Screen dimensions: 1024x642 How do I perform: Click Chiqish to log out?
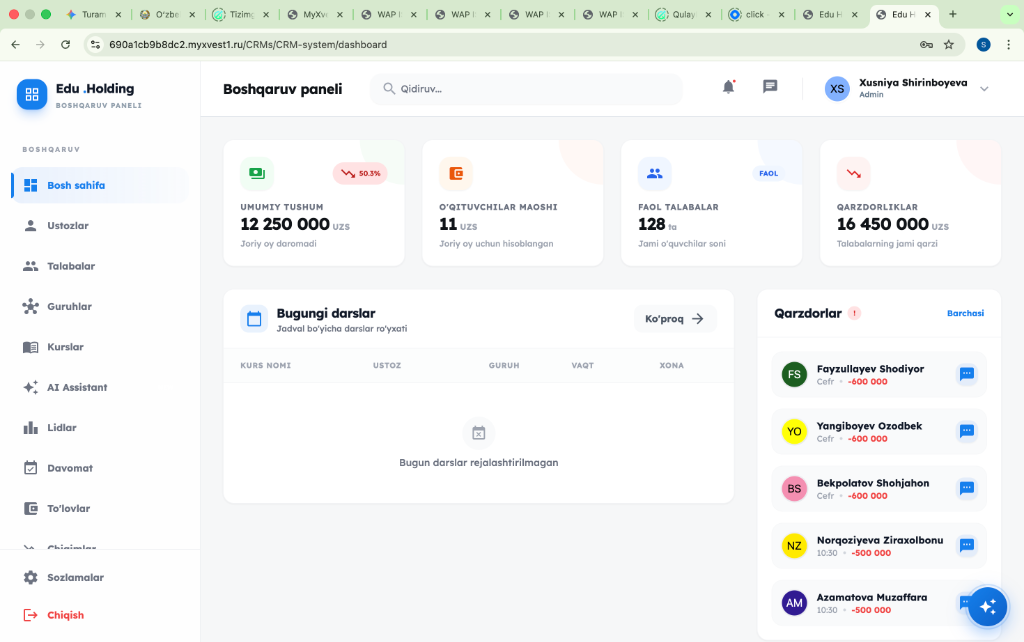click(x=100, y=615)
